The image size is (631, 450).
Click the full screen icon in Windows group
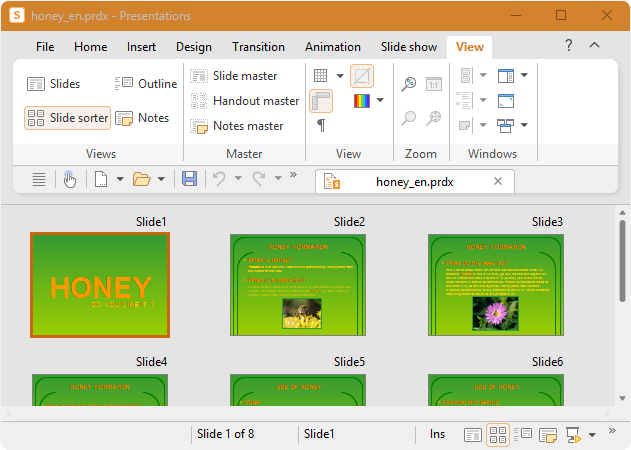(x=506, y=101)
